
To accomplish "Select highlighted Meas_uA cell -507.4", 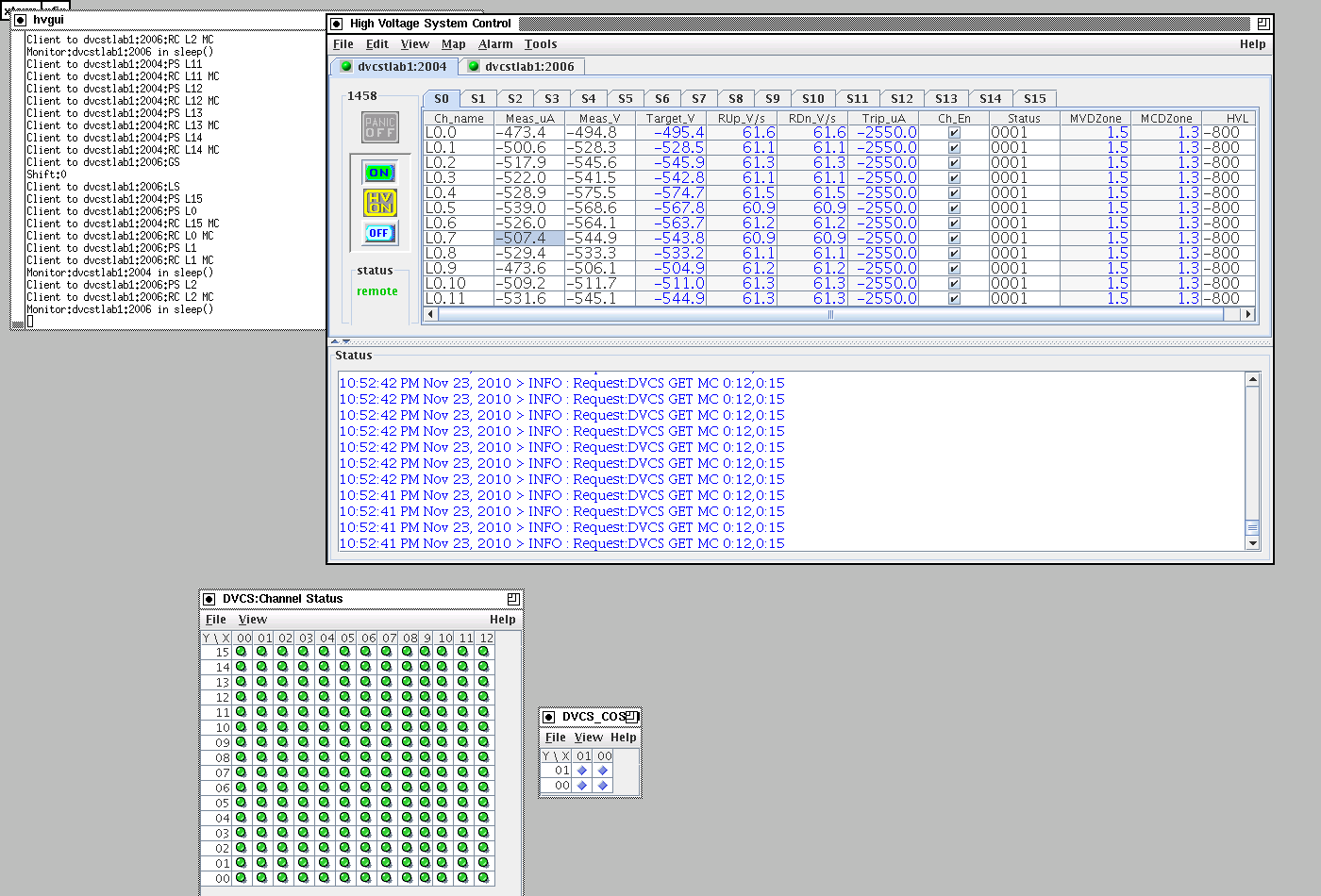I will click(529, 239).
